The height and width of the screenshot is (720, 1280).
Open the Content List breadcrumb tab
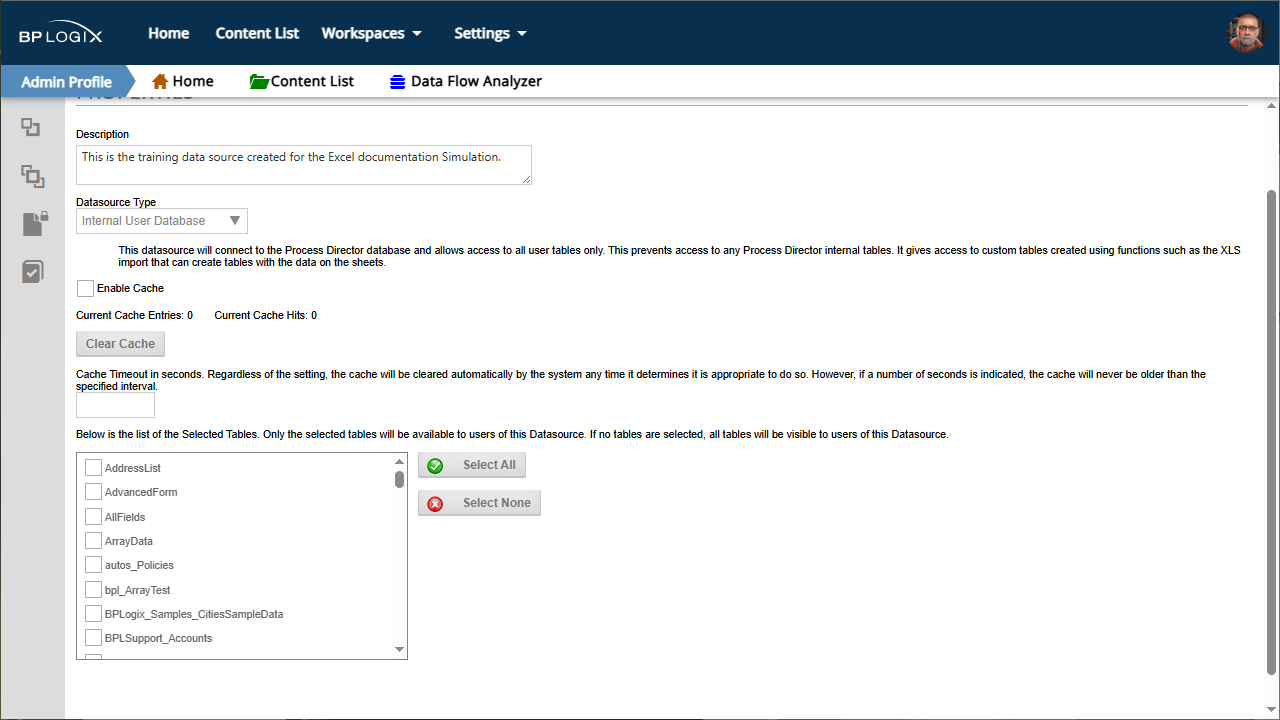(x=302, y=81)
